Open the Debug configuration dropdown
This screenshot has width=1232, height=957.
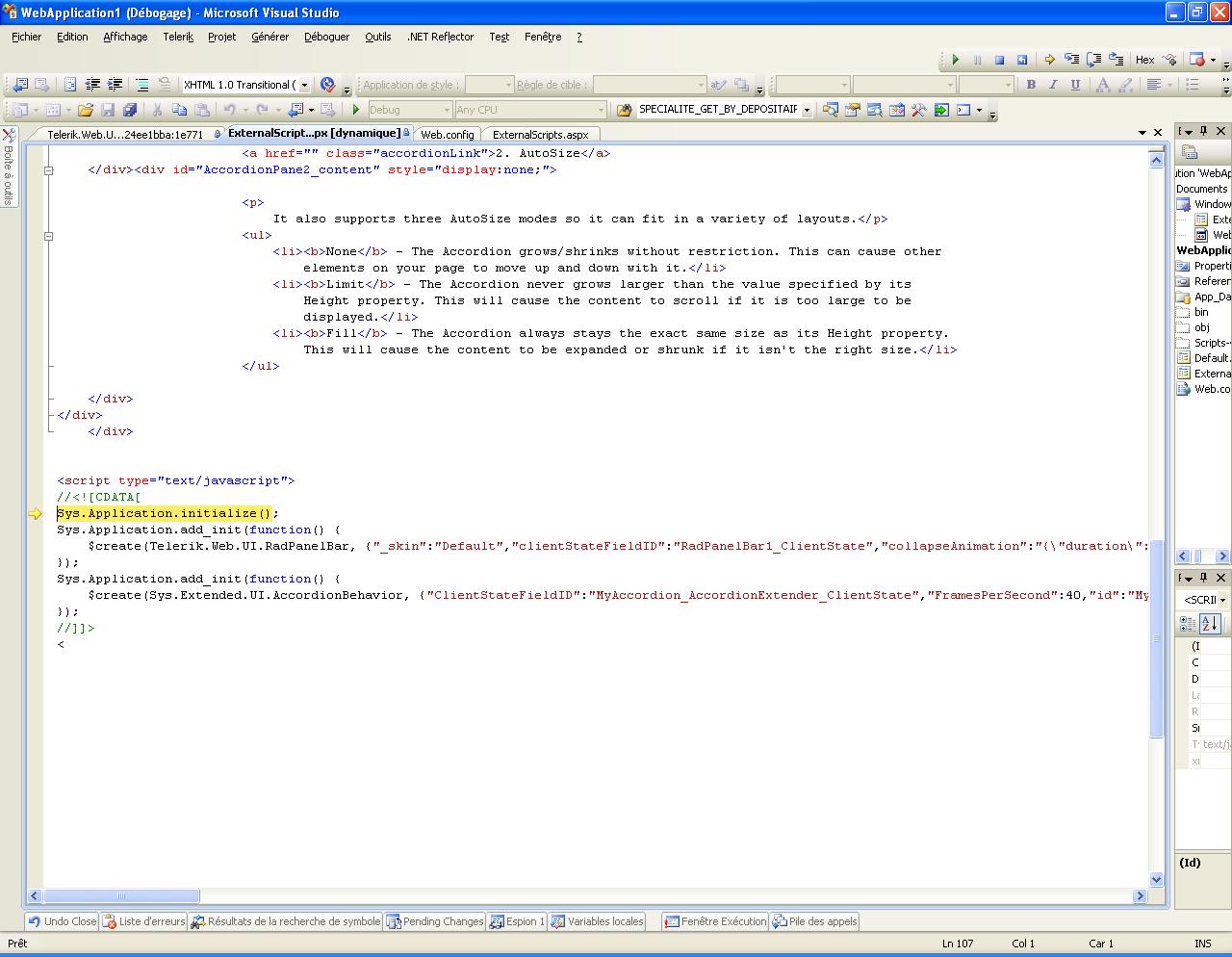click(x=446, y=110)
